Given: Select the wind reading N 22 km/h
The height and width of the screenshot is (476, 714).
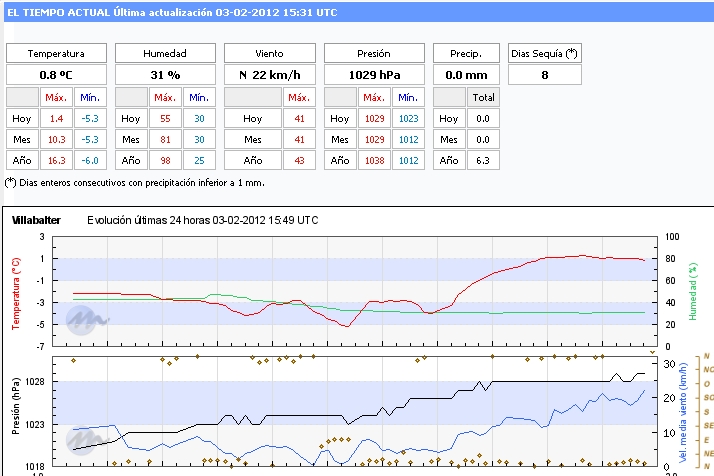Looking at the screenshot, I should [269, 75].
